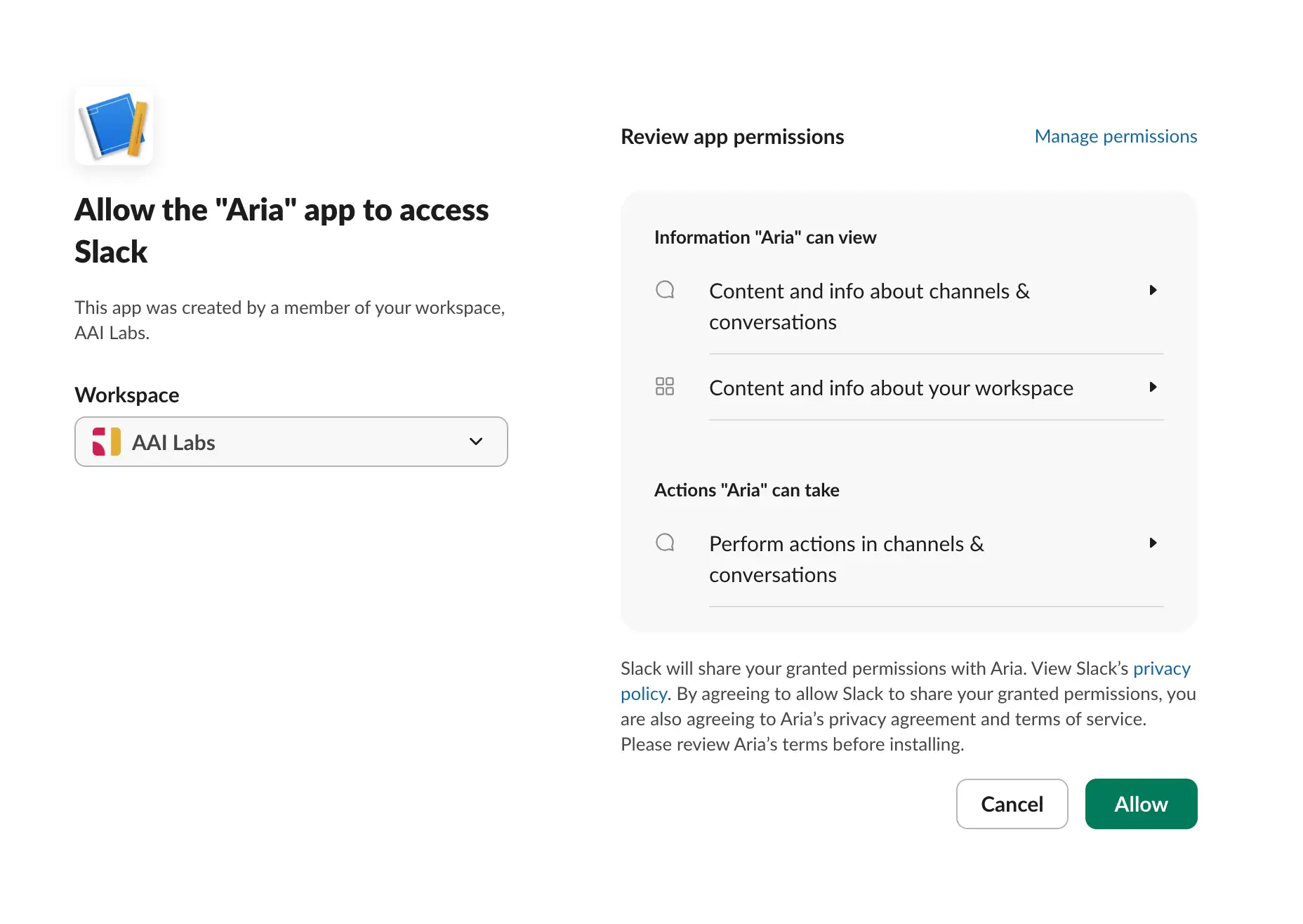Image resolution: width=1303 pixels, height=924 pixels.
Task: Click 'Content and info about your workspace' row
Action: [908, 388]
